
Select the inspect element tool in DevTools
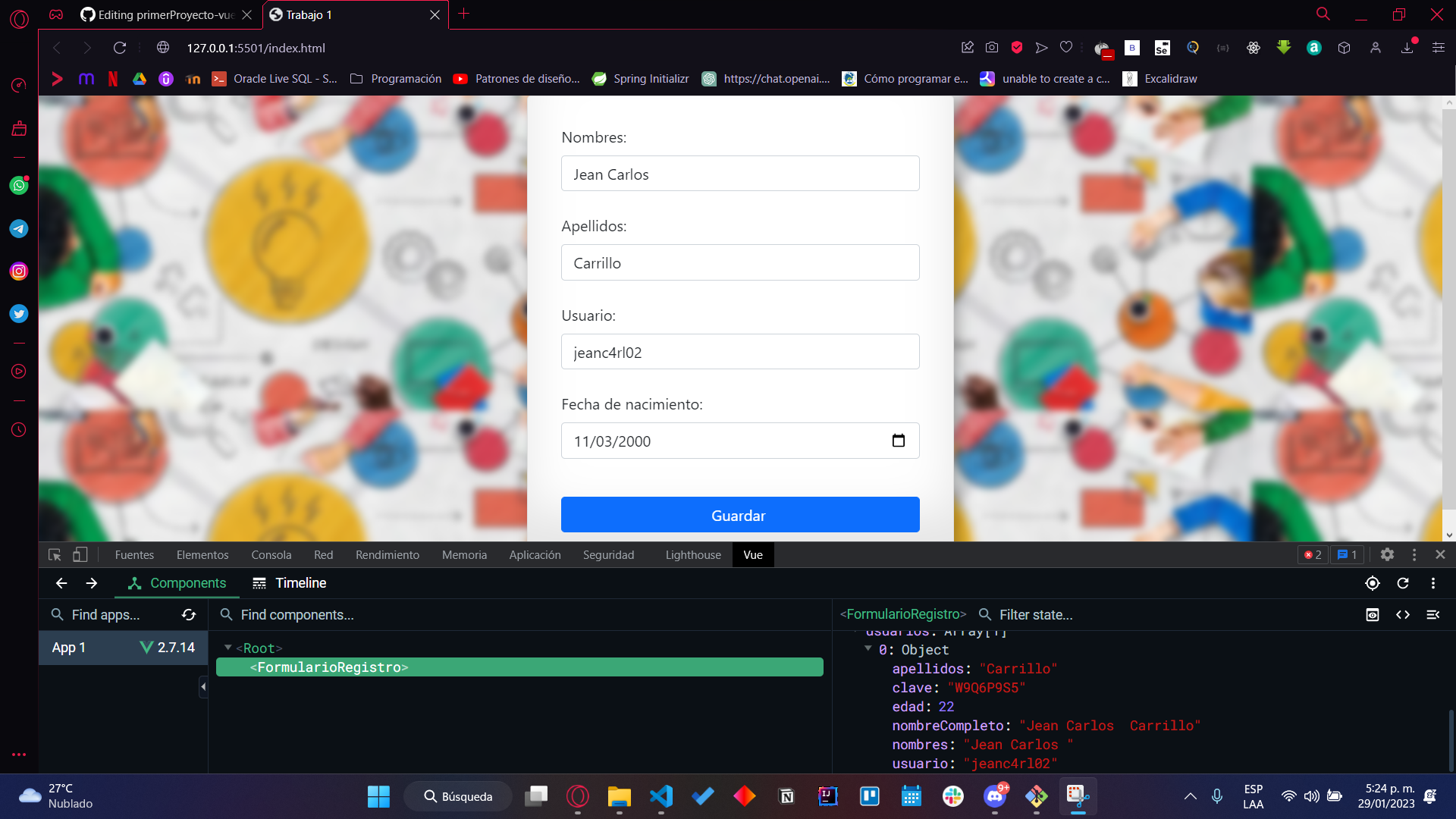tap(54, 554)
